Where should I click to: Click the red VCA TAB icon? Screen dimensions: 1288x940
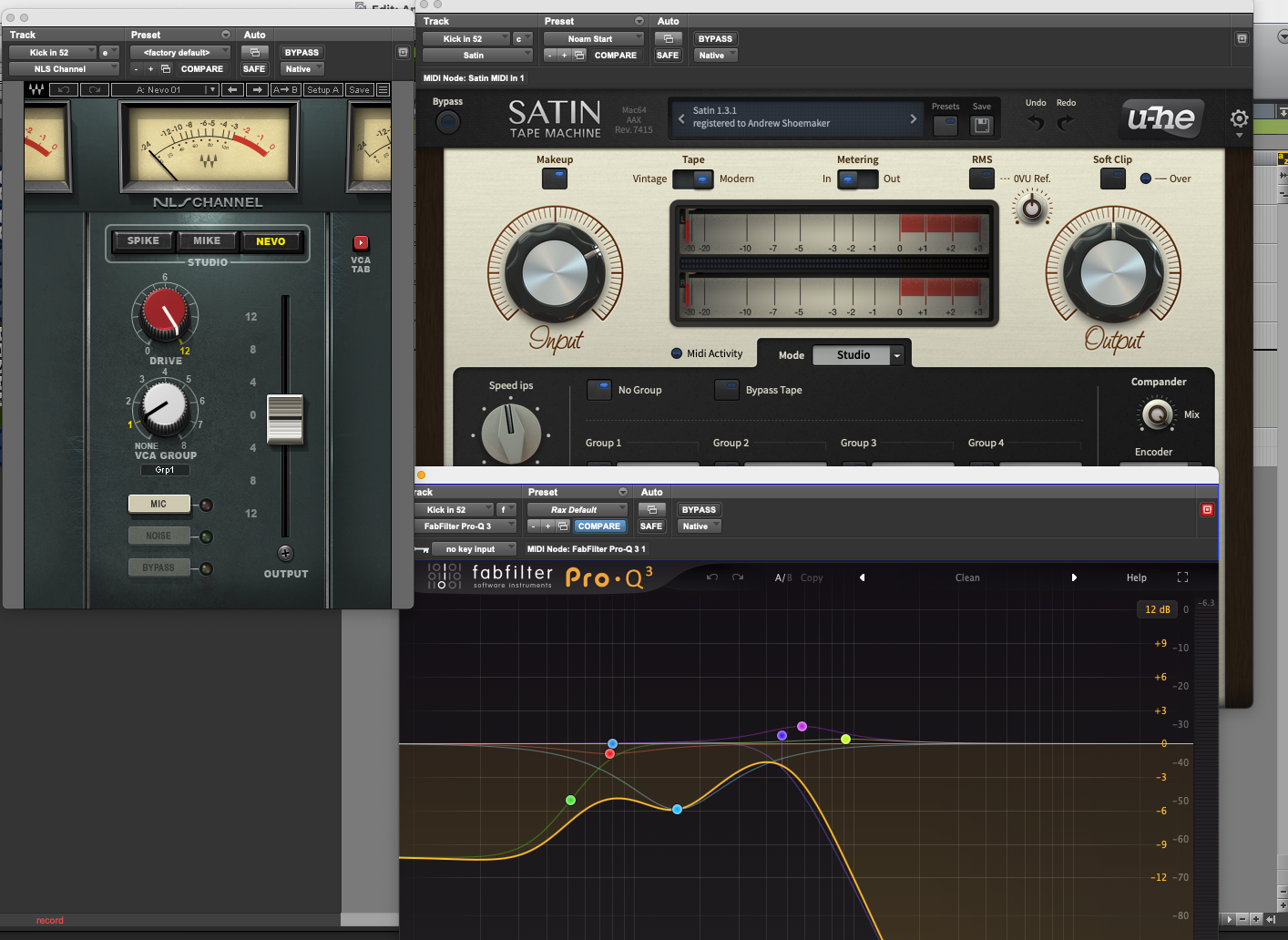click(x=361, y=242)
